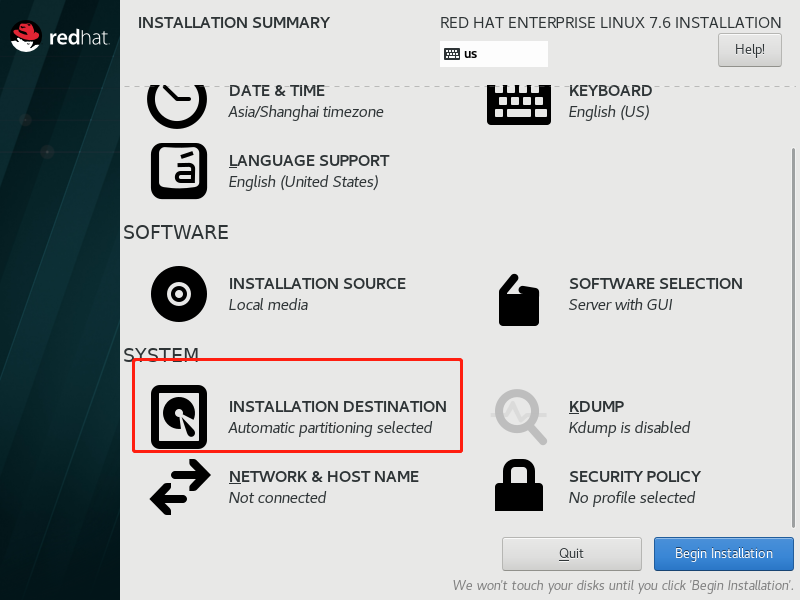
Task: Open the KEYBOARD settings label
Action: point(610,91)
